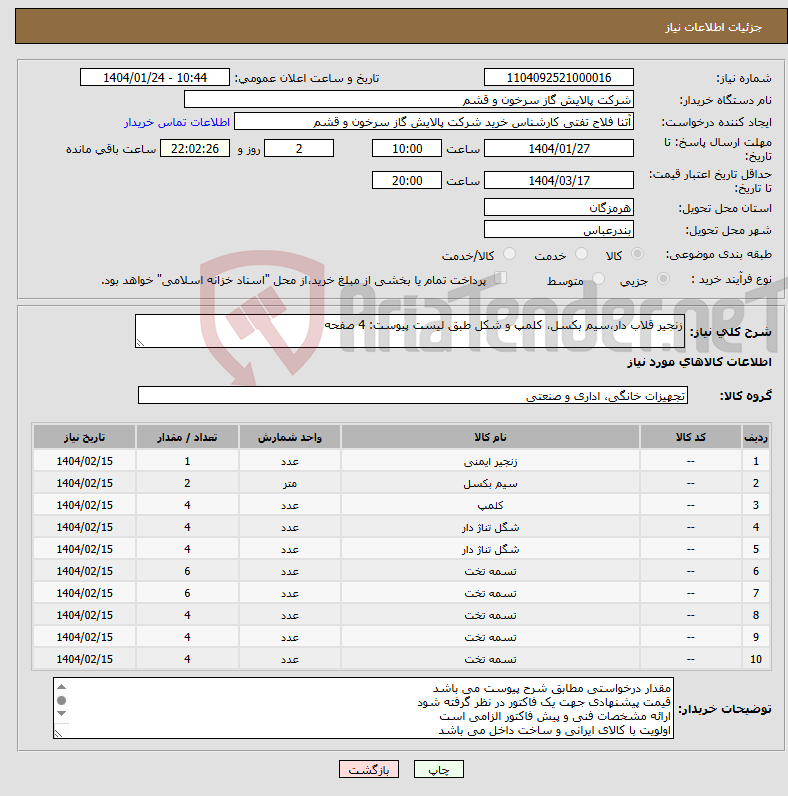
Task: Click the کلمپ item name
Action: (490, 506)
